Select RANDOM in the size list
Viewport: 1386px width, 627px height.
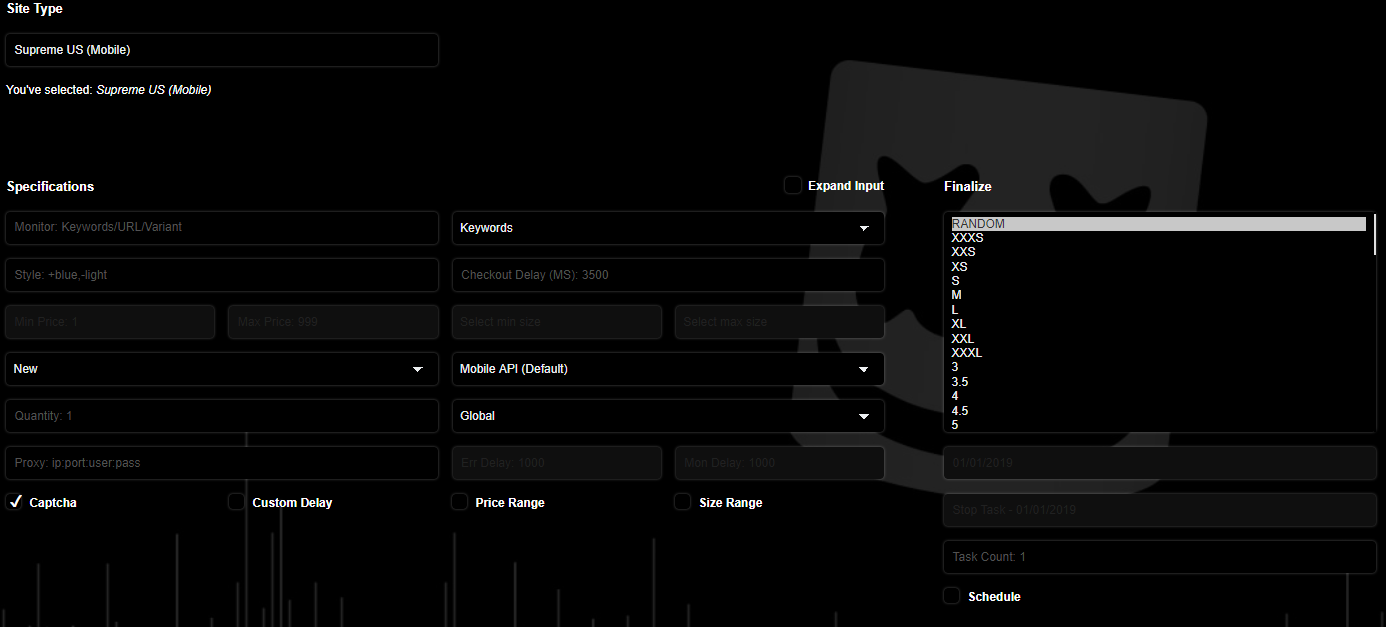coord(1158,224)
